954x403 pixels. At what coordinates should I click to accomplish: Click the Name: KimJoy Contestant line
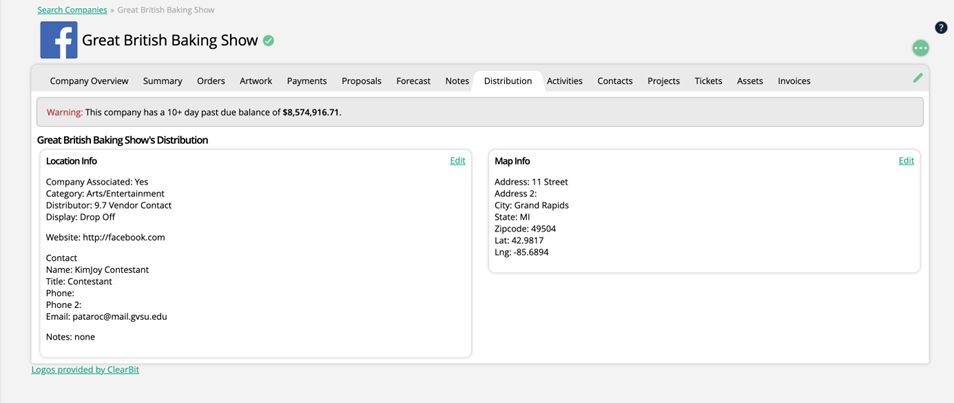click(97, 270)
